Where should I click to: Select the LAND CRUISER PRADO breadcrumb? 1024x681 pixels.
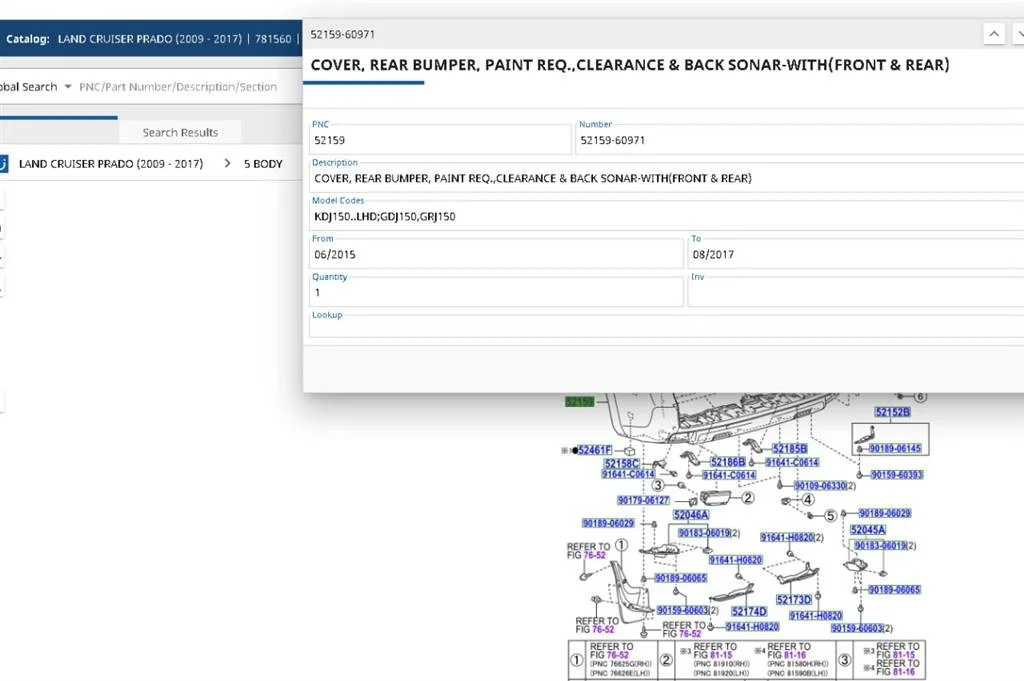point(111,163)
